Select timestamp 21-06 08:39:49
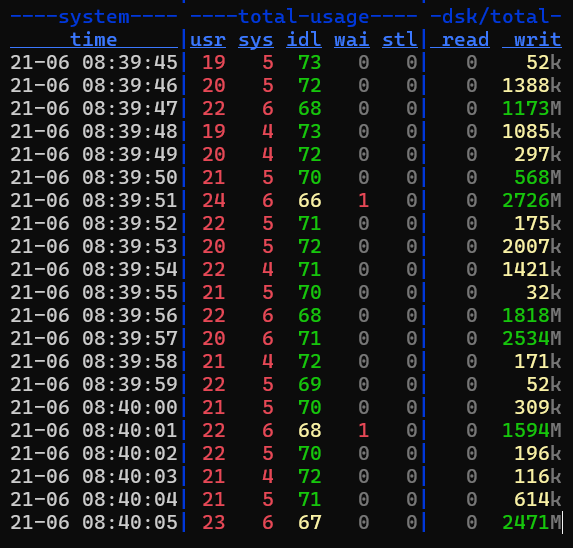Viewport: 573px width, 548px height. coord(94,154)
